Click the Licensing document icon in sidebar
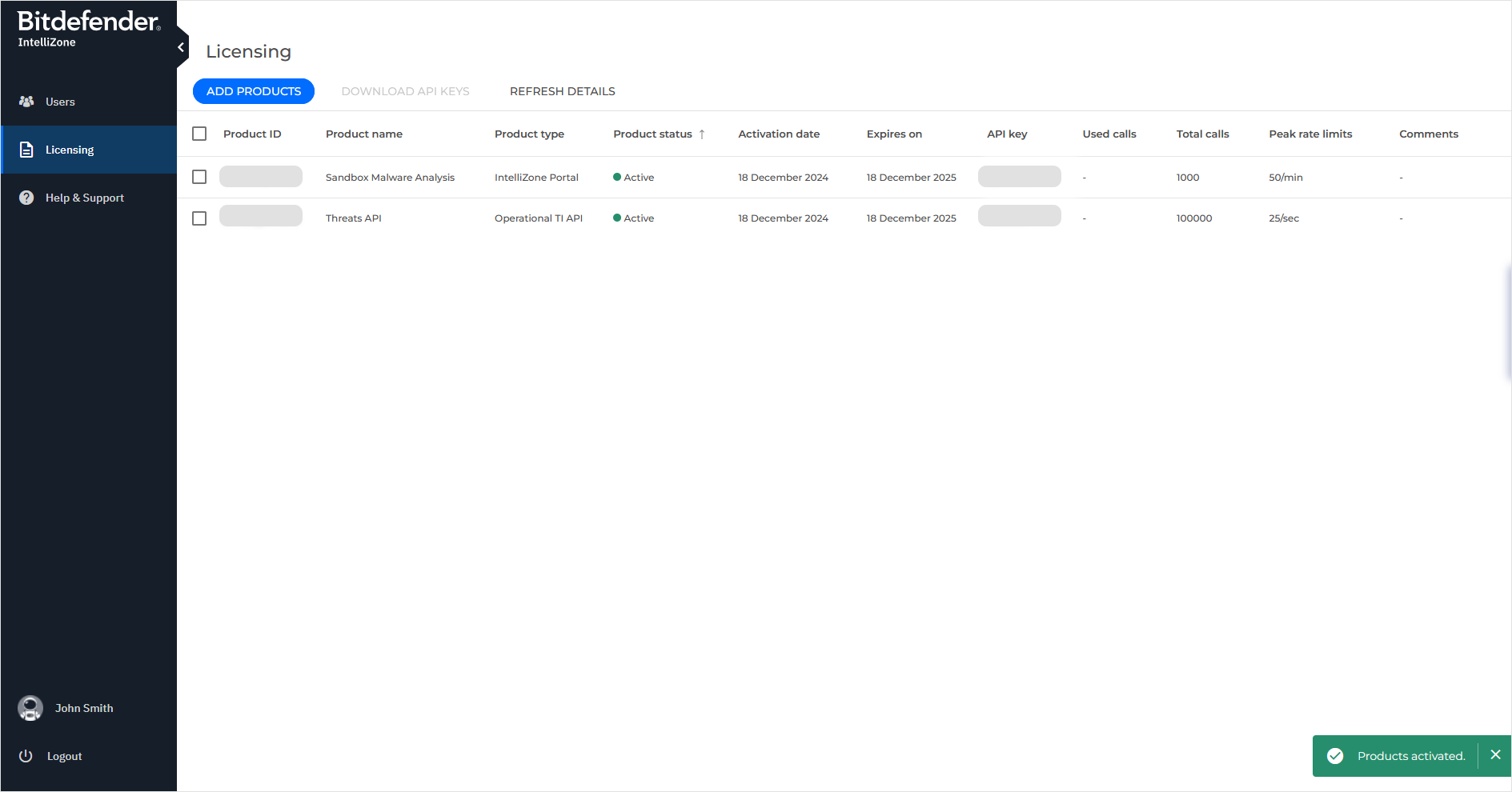1512x792 pixels. point(26,149)
